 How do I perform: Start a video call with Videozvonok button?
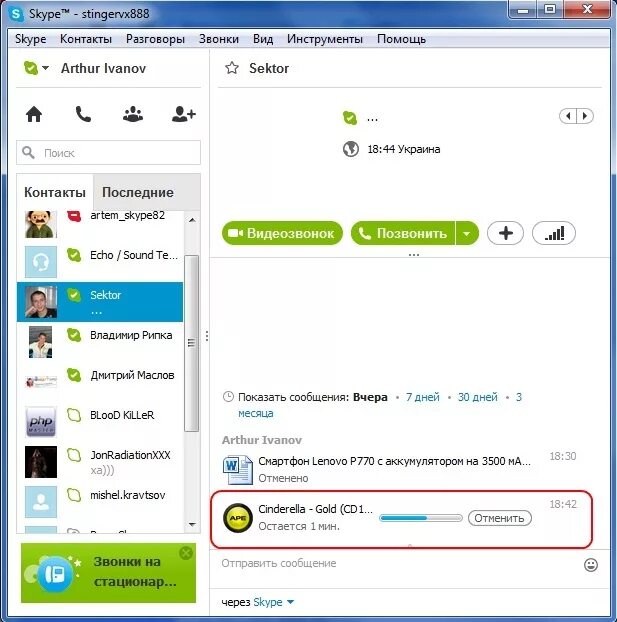coord(282,233)
